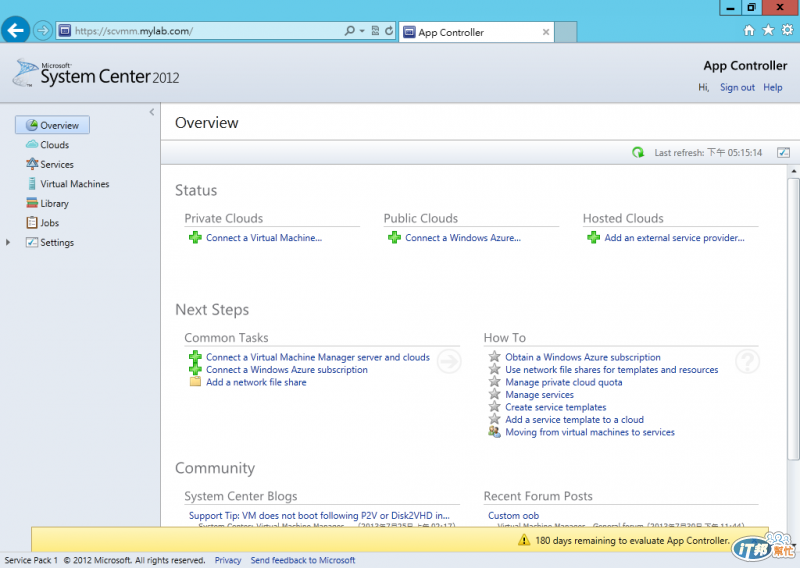The image size is (800, 568).
Task: Open the Jobs section
Action: click(49, 223)
